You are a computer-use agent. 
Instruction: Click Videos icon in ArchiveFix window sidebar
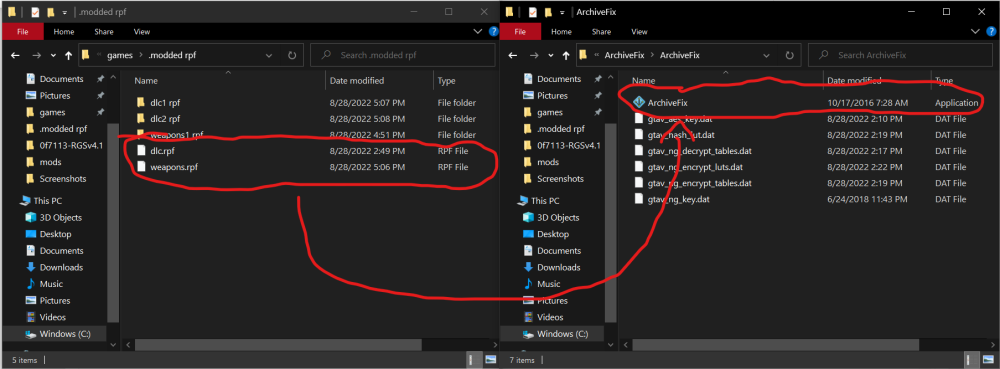point(528,317)
